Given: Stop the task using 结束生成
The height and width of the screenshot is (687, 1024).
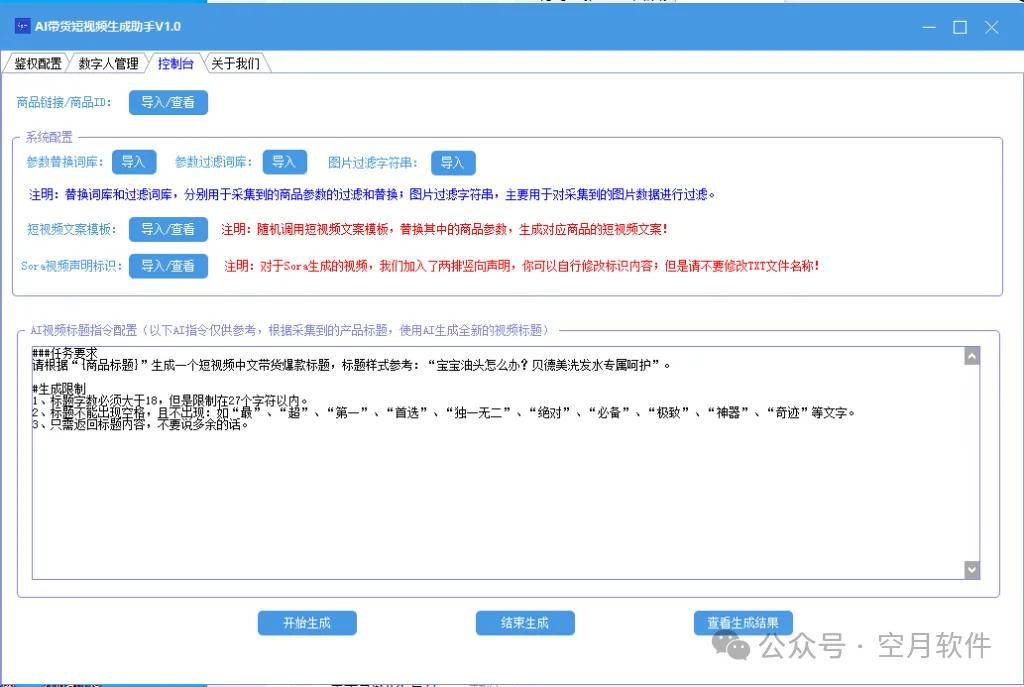Looking at the screenshot, I should click(x=525, y=623).
